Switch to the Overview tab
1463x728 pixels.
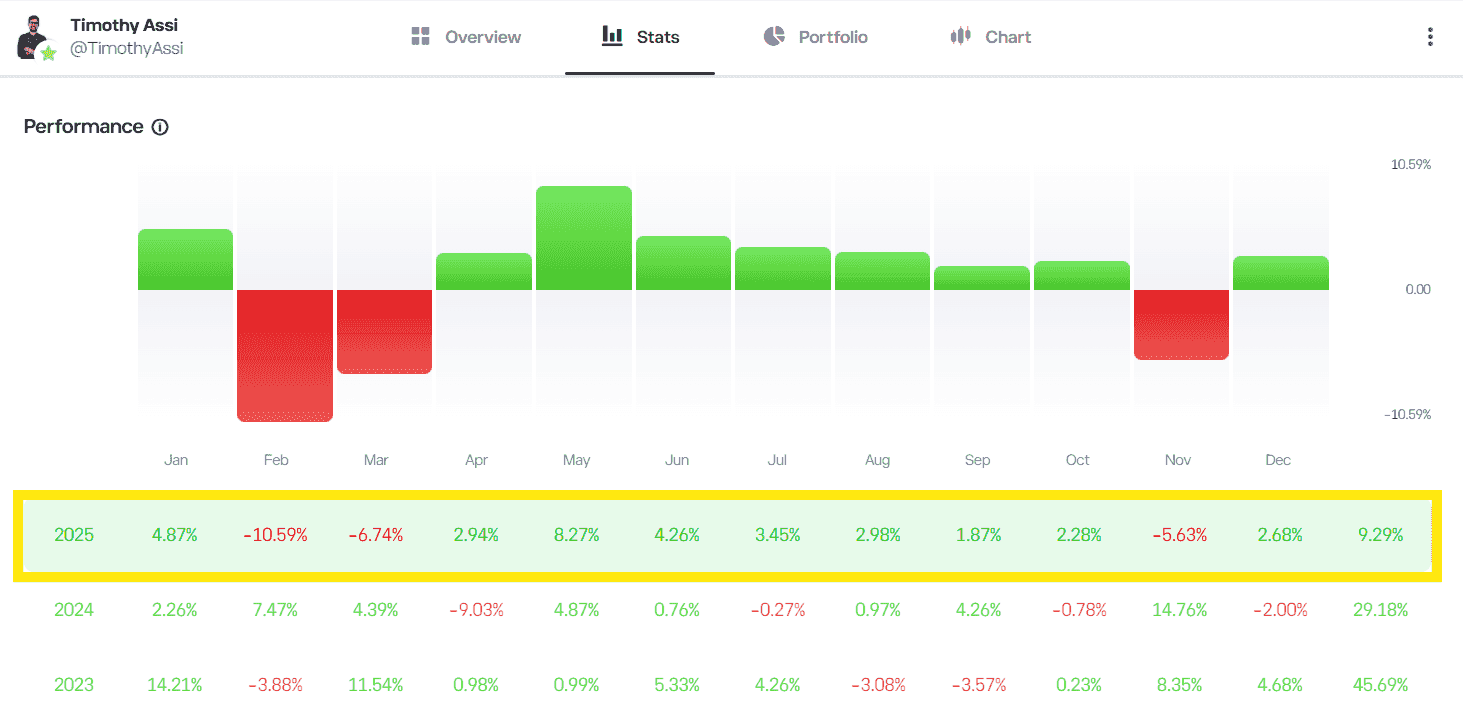[x=482, y=37]
